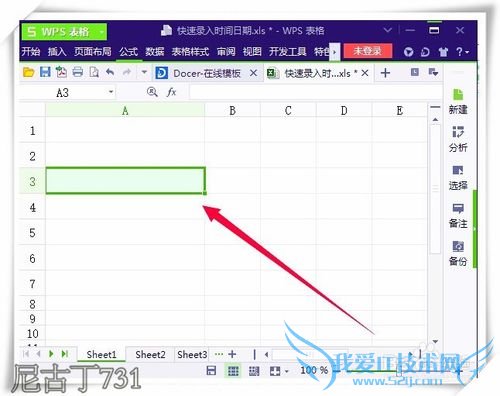Image resolution: width=500 pixels, height=396 pixels.
Task: Click the red 未登录 login button
Action: coord(368,51)
